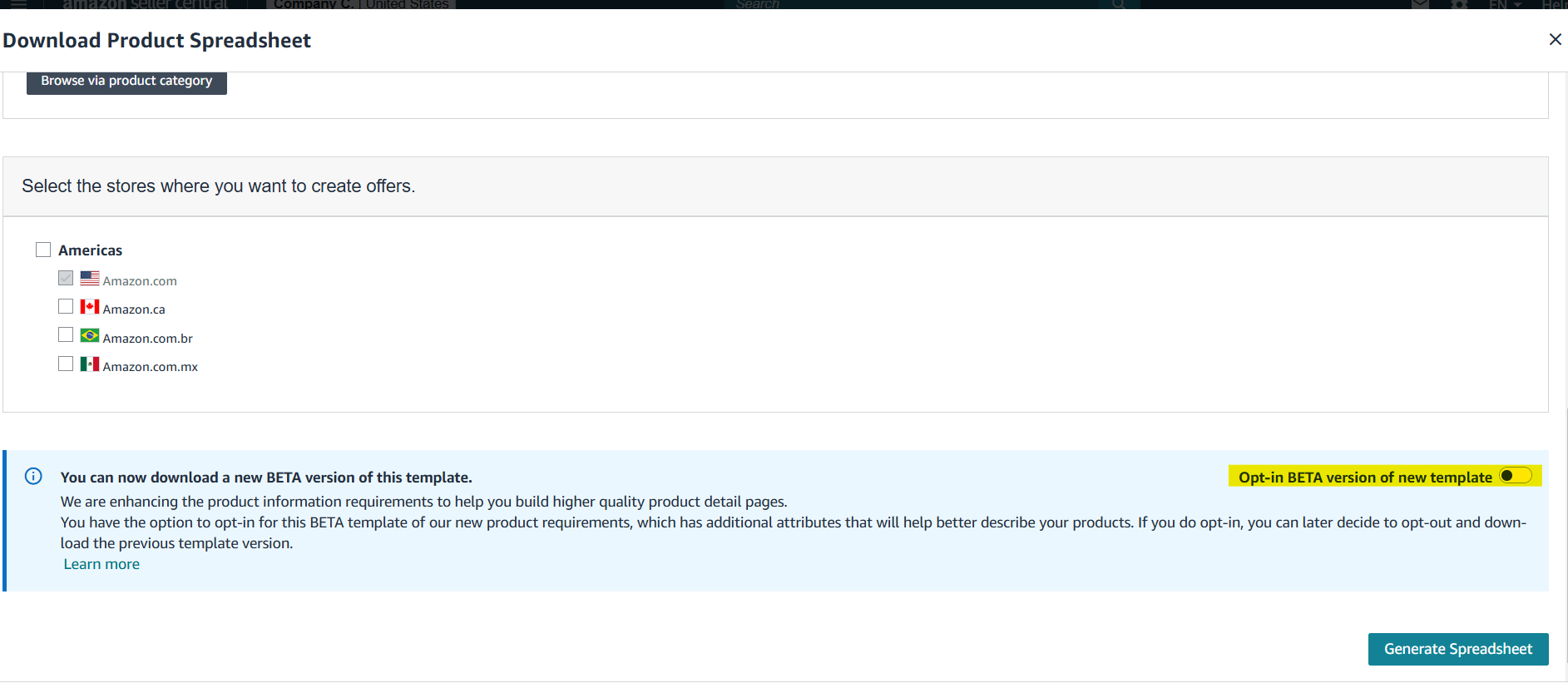Click the Amazon.com.br label text

[x=148, y=339]
